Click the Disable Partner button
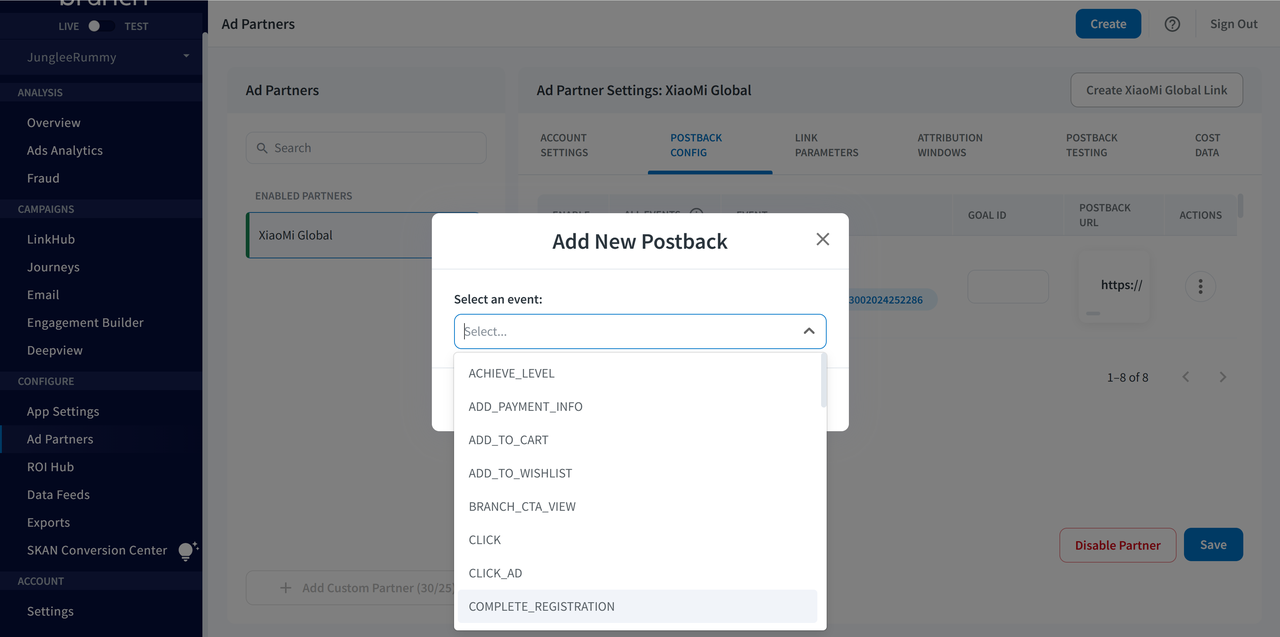The width and height of the screenshot is (1280, 637). pos(1117,545)
